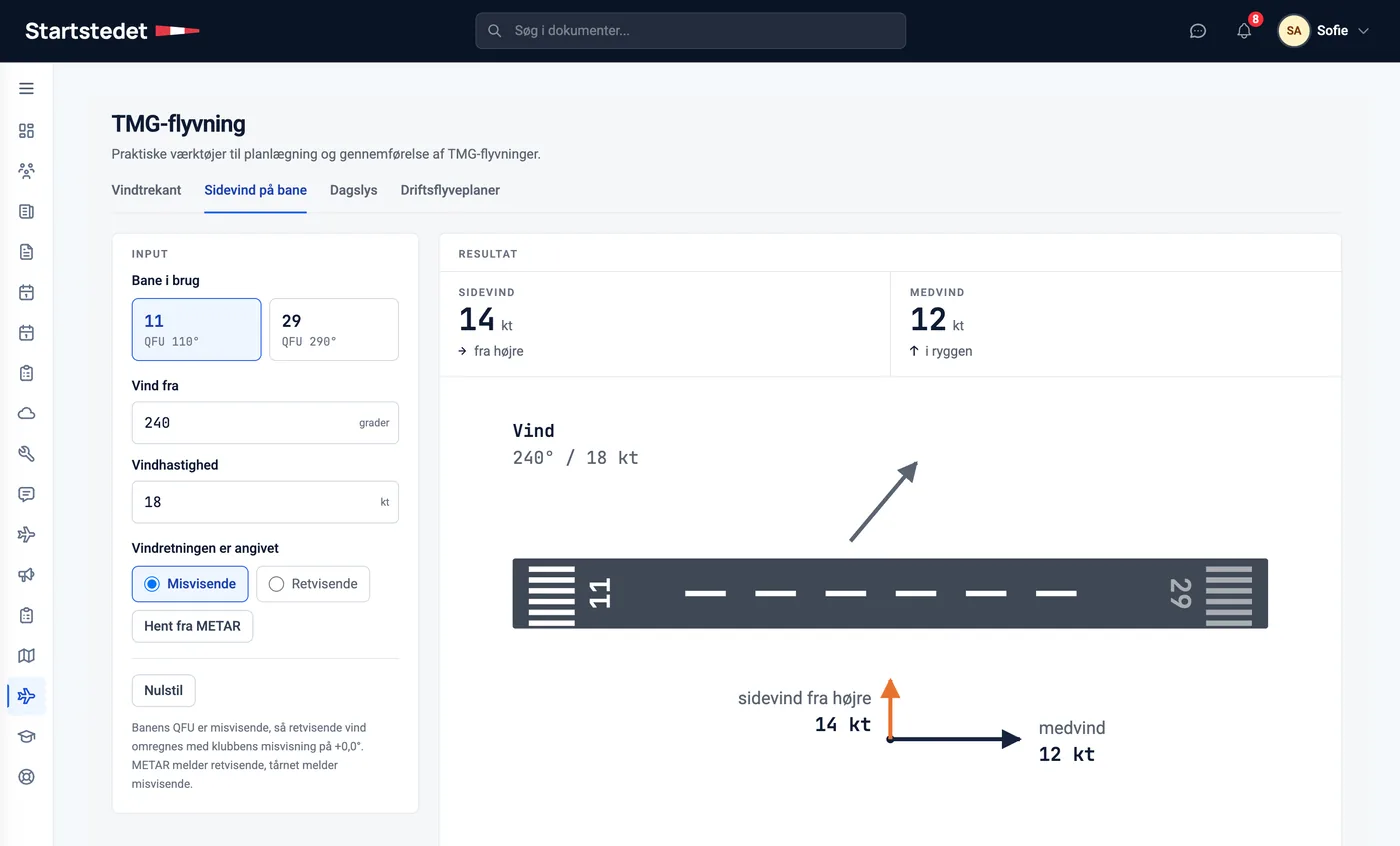The image size is (1400, 846).
Task: Open the lifebuoy help icon in sidebar
Action: (26, 777)
